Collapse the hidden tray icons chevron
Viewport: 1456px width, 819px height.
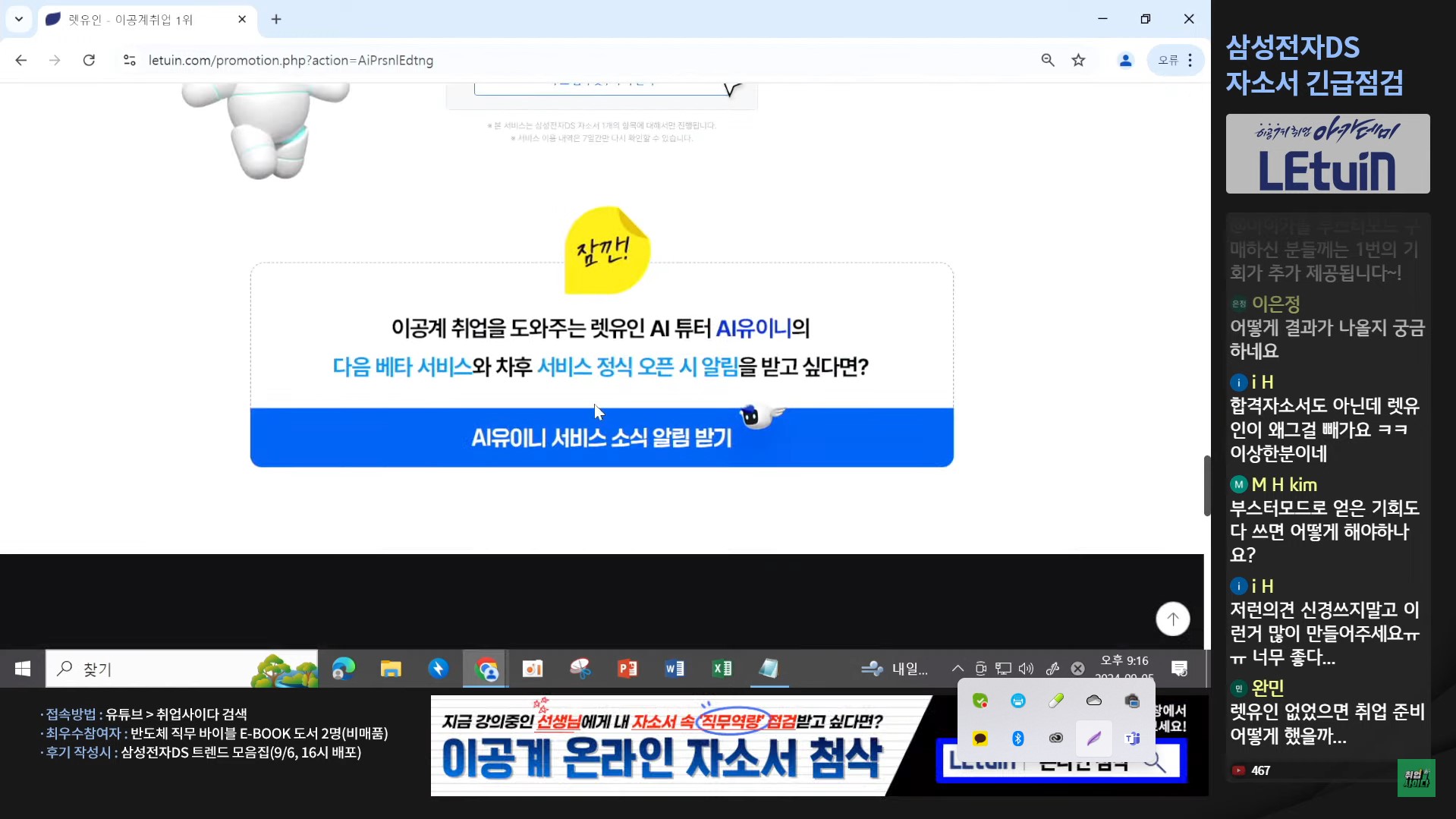958,669
